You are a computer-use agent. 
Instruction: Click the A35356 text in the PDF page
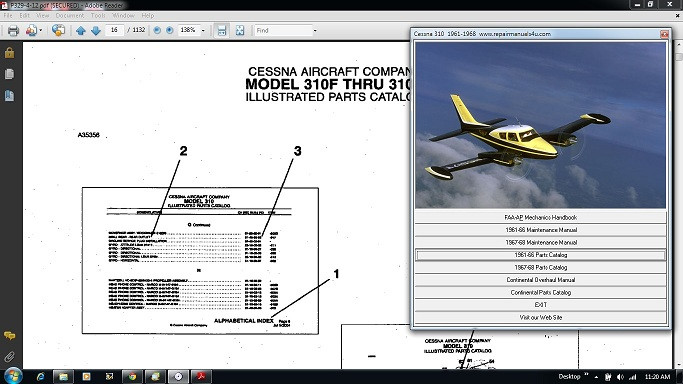pos(88,135)
